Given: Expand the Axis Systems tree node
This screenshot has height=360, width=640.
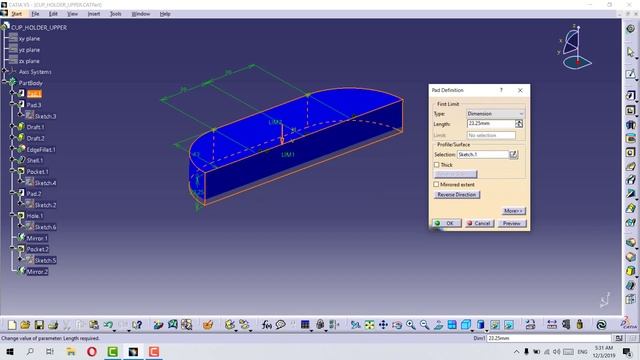Looking at the screenshot, I should (4, 71).
